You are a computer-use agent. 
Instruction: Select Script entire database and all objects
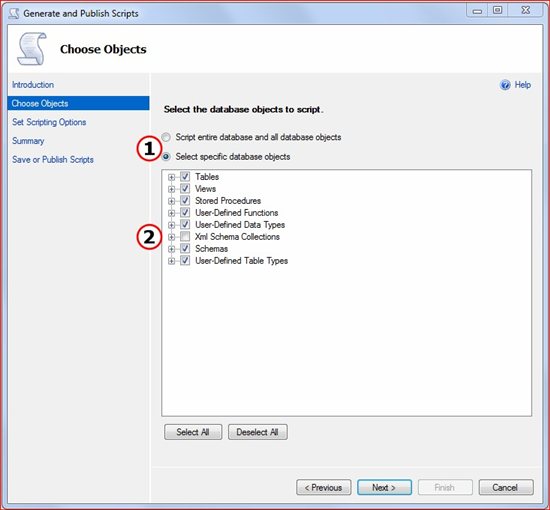[166, 137]
